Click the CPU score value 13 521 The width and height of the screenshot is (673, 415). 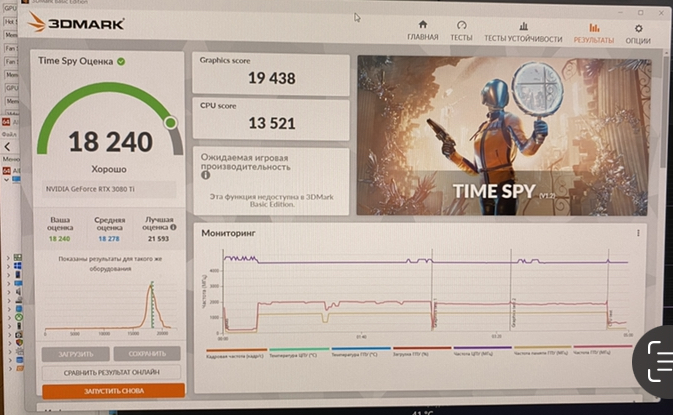(x=272, y=124)
